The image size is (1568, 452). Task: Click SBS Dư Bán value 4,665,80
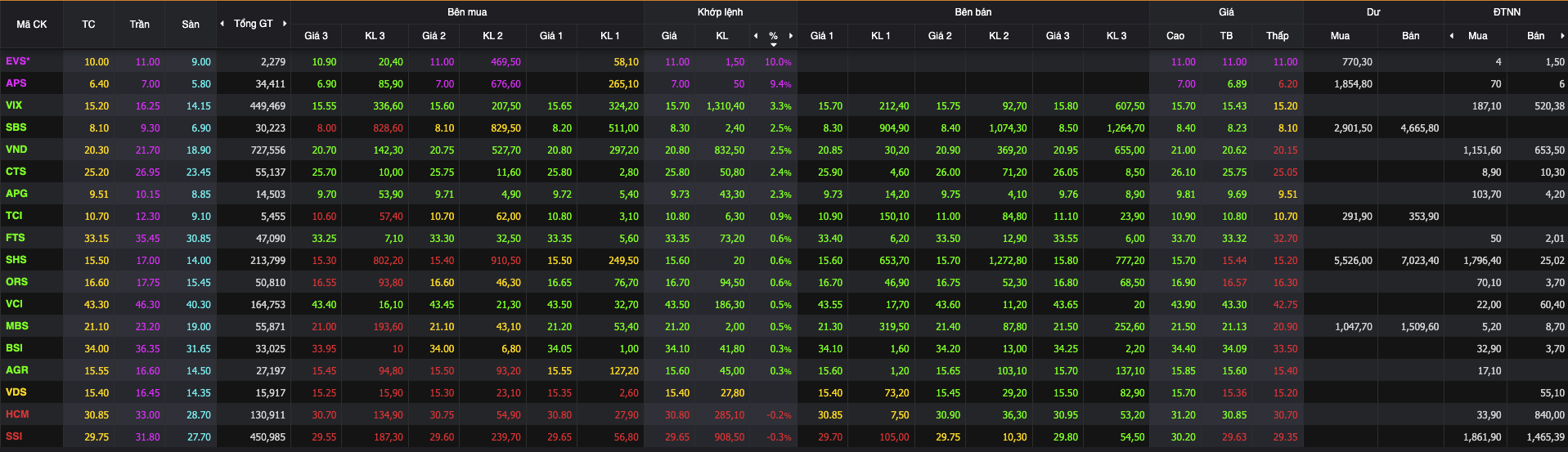1419,128
